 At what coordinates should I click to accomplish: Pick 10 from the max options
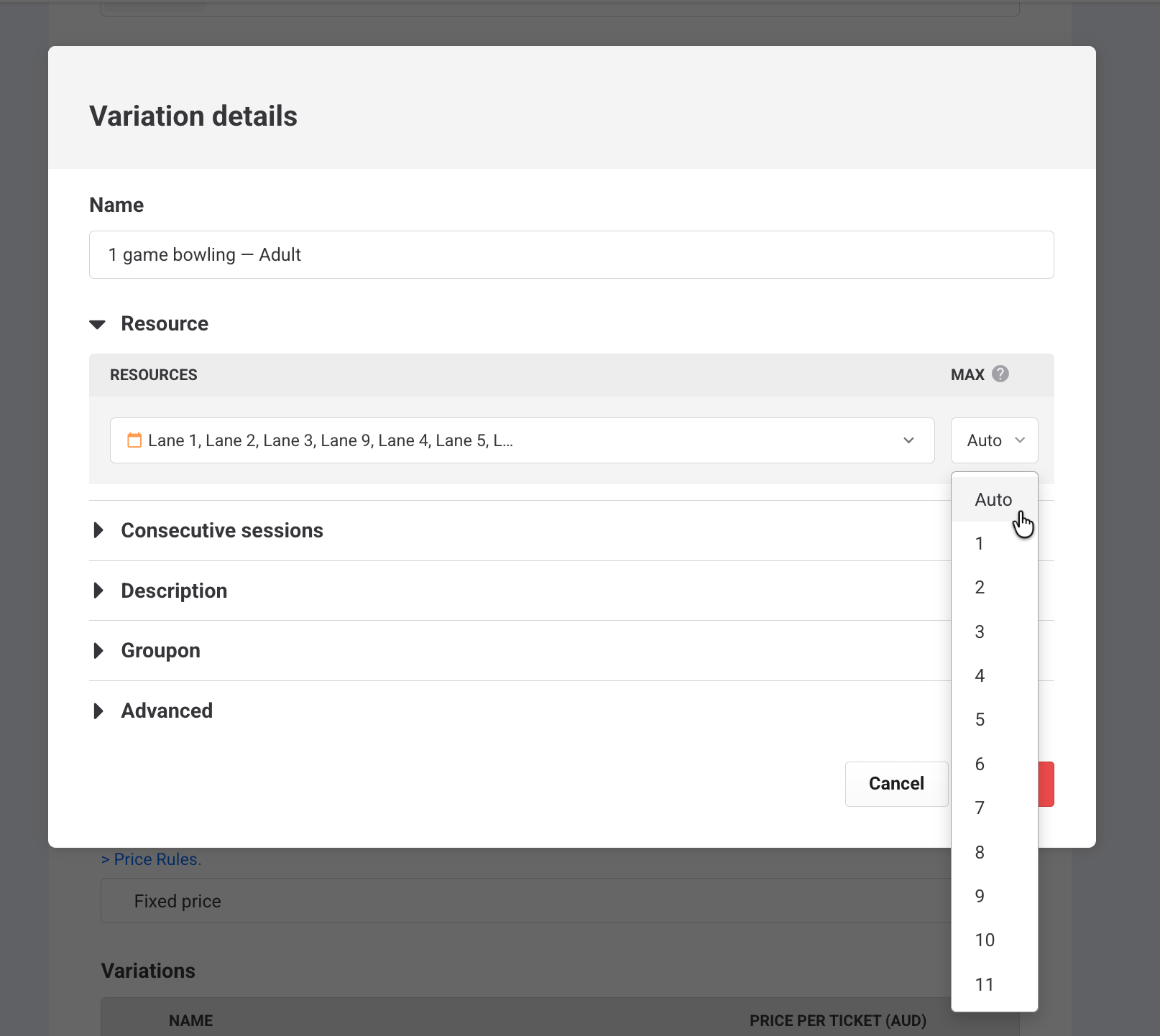pos(994,940)
